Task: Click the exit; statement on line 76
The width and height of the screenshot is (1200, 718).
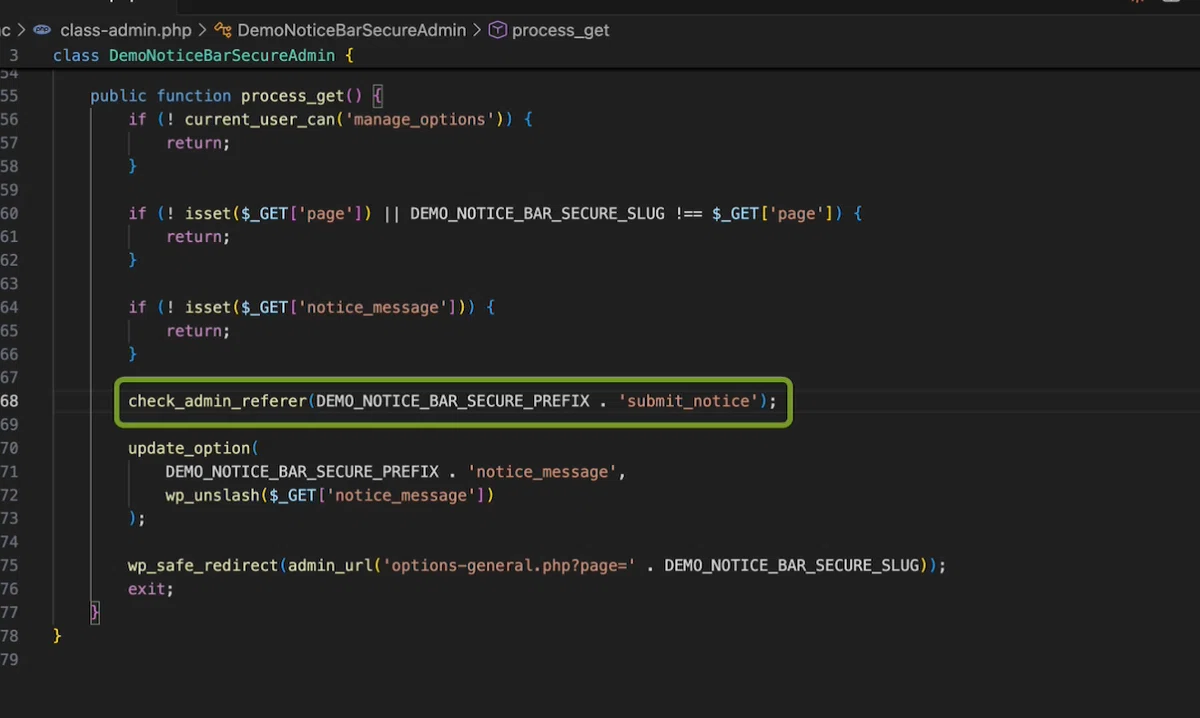Action: (151, 589)
